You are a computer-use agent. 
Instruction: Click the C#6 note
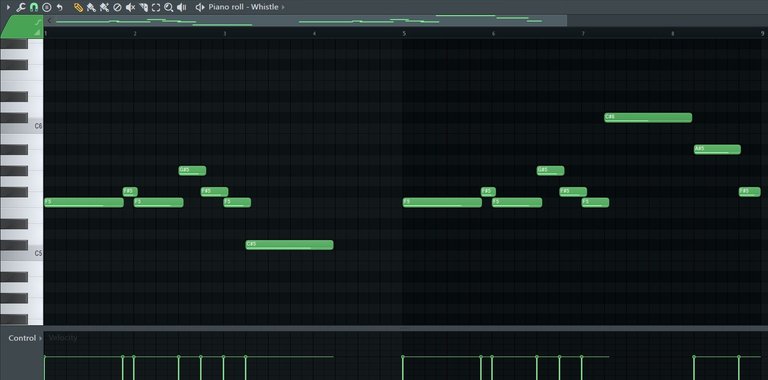coord(648,118)
